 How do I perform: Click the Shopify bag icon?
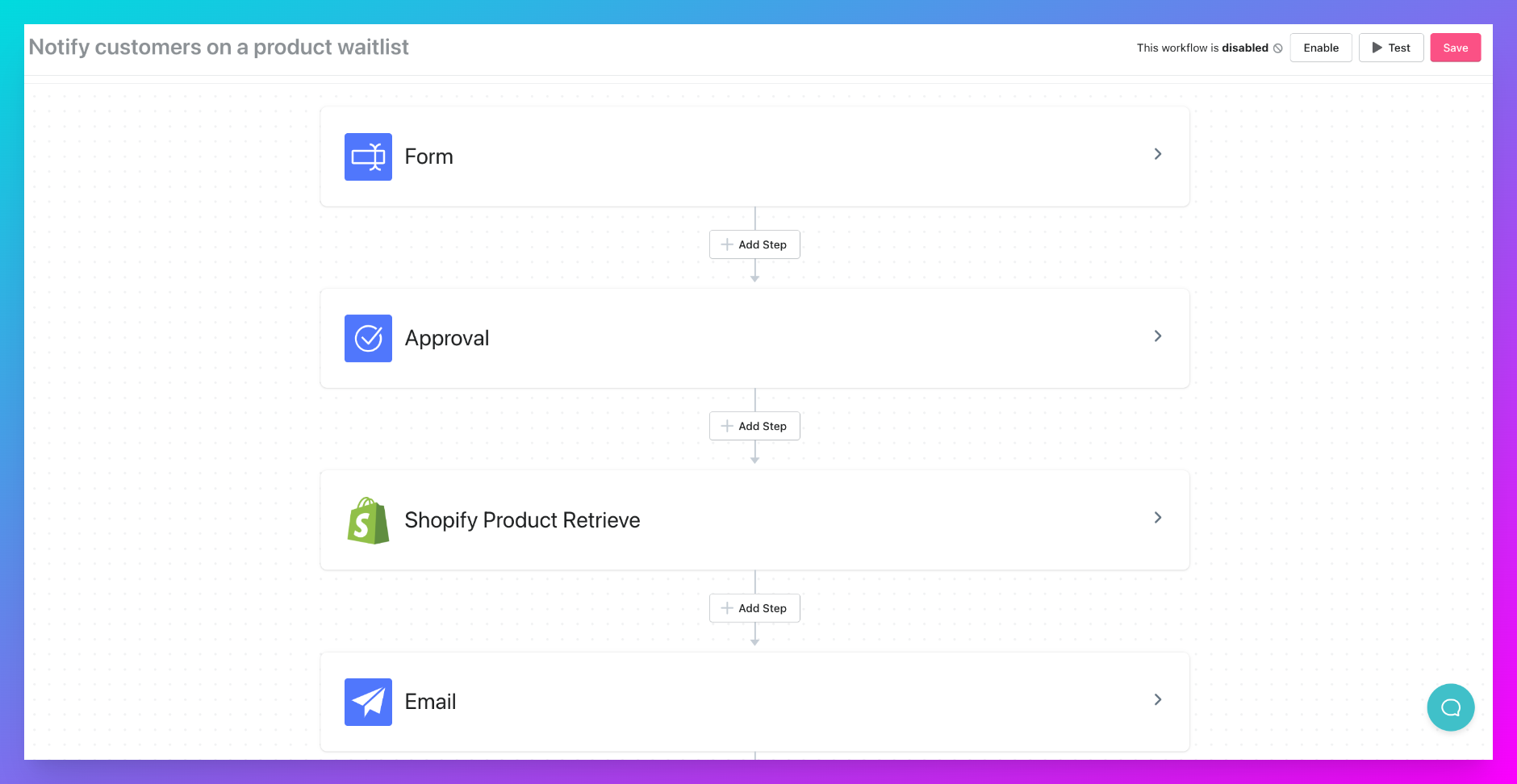coord(368,520)
